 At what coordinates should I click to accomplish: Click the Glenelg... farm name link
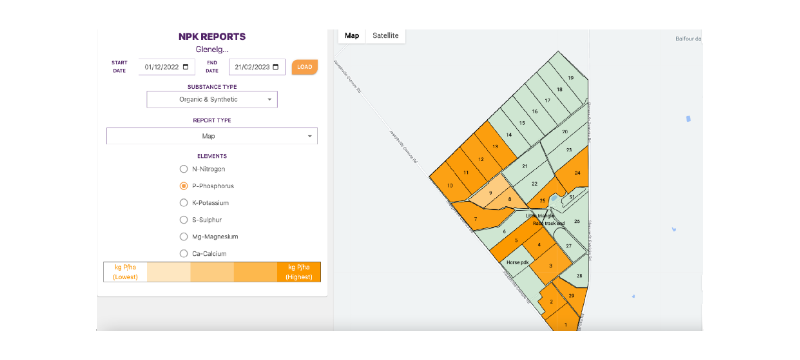pyautogui.click(x=212, y=49)
